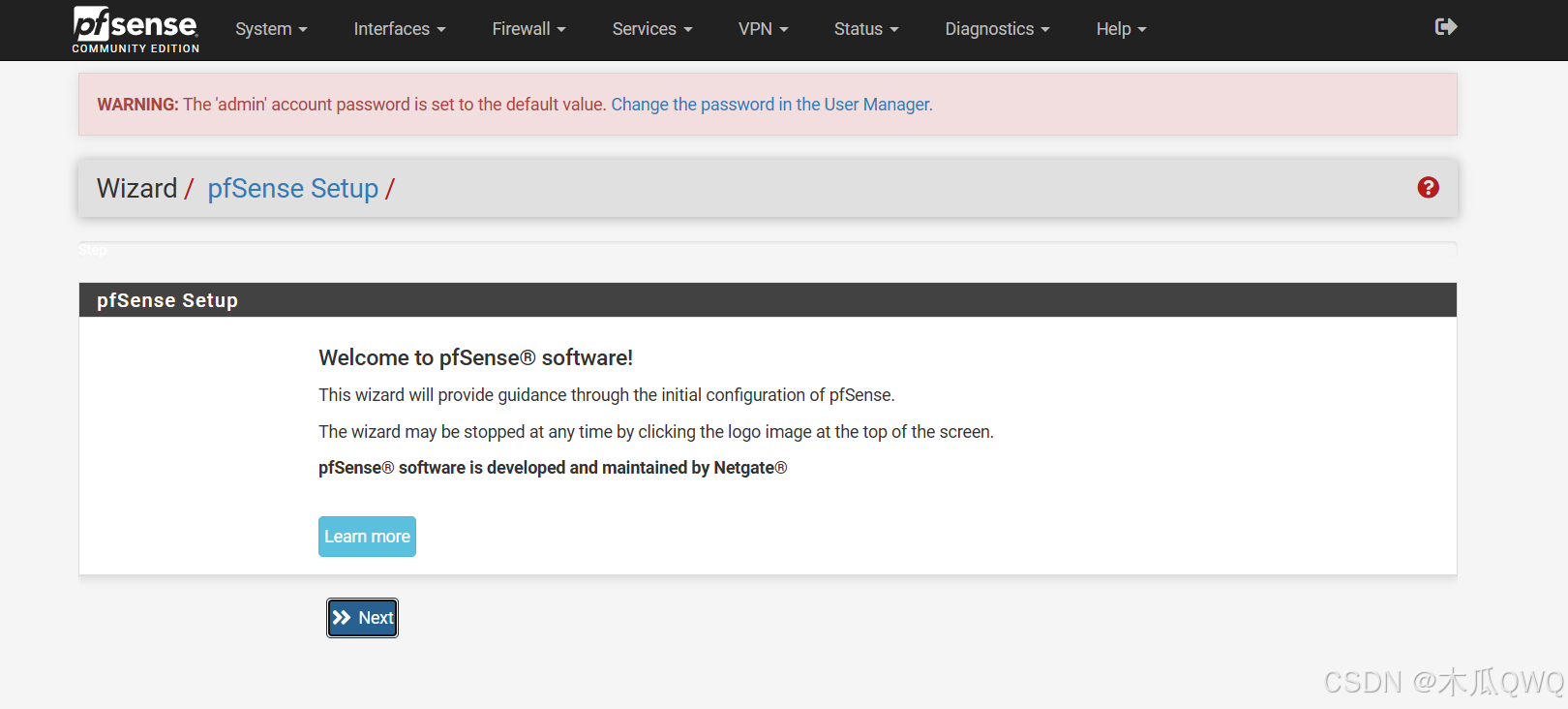Follow the Change the password in User Manager link
This screenshot has width=1568, height=709.
tap(771, 105)
